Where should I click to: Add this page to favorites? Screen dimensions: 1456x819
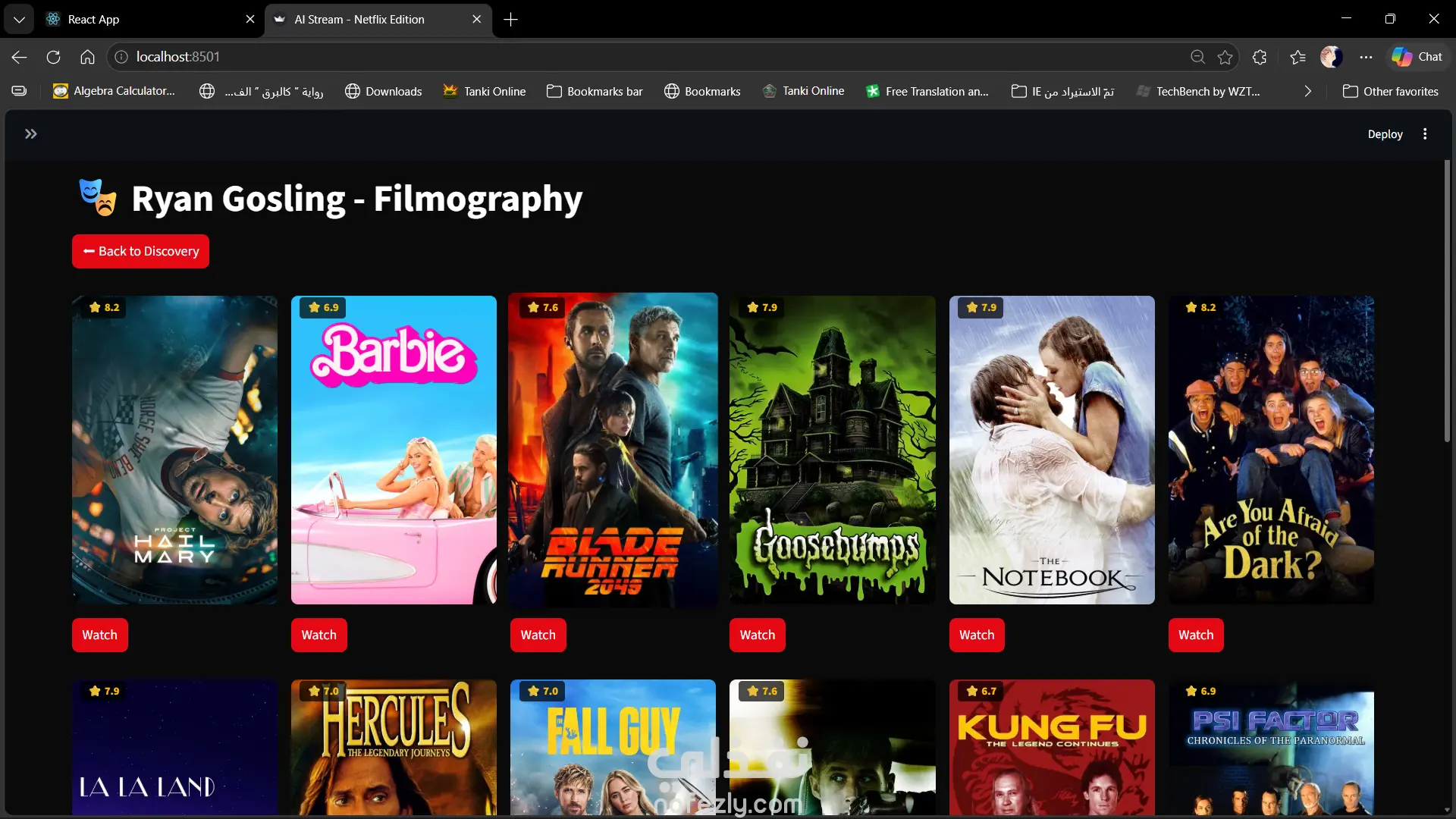1225,57
